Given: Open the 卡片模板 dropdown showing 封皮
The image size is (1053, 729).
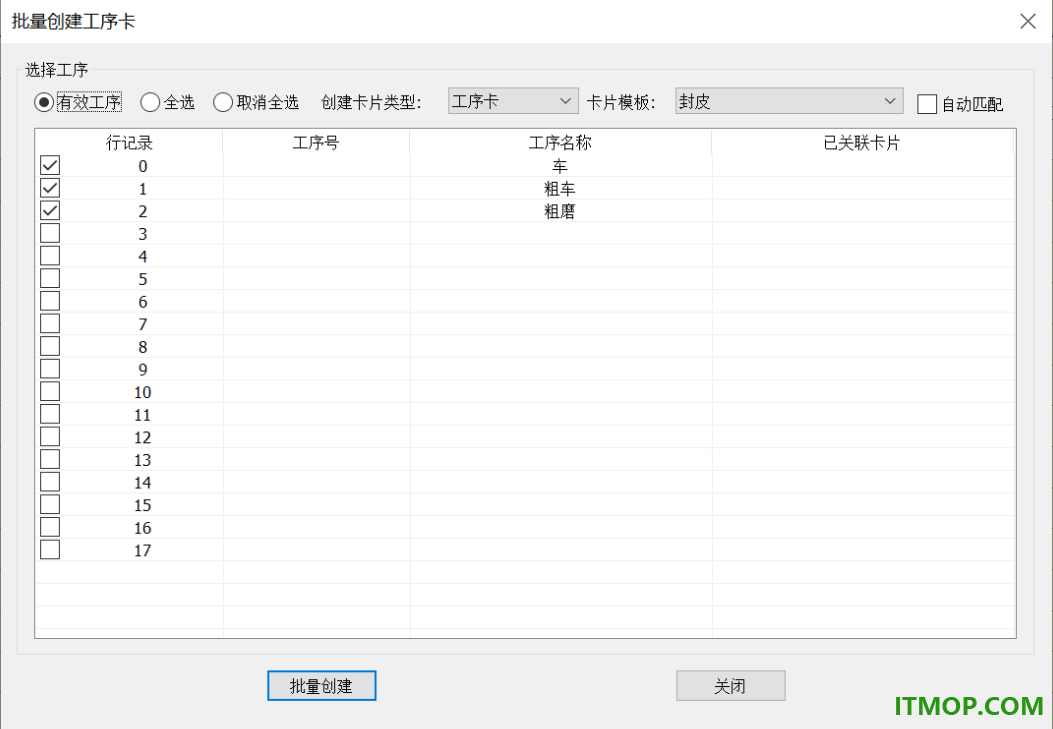Looking at the screenshot, I should click(x=789, y=101).
